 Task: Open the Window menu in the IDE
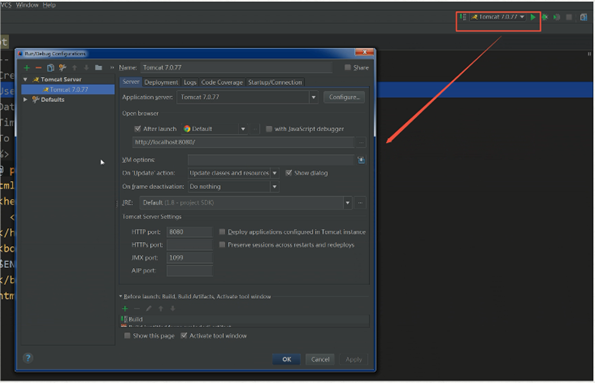pyautogui.click(x=27, y=5)
